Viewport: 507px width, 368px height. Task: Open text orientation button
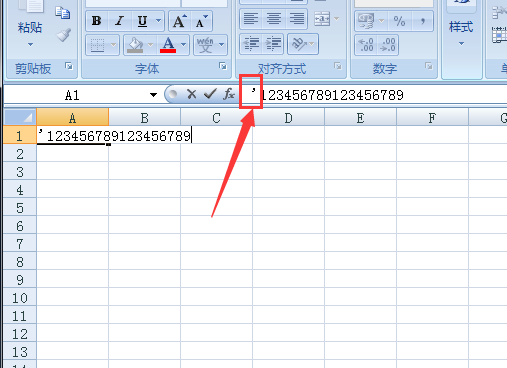(303, 44)
